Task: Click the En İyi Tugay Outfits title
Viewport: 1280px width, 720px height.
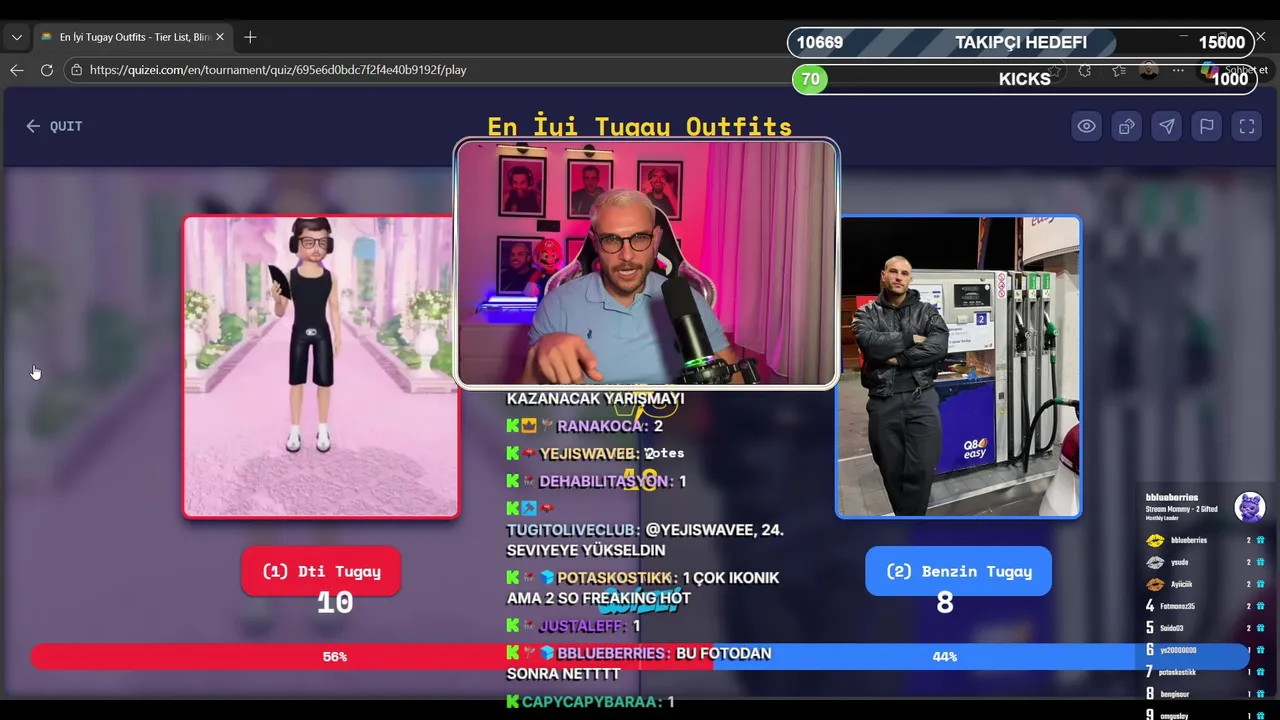Action: click(639, 126)
